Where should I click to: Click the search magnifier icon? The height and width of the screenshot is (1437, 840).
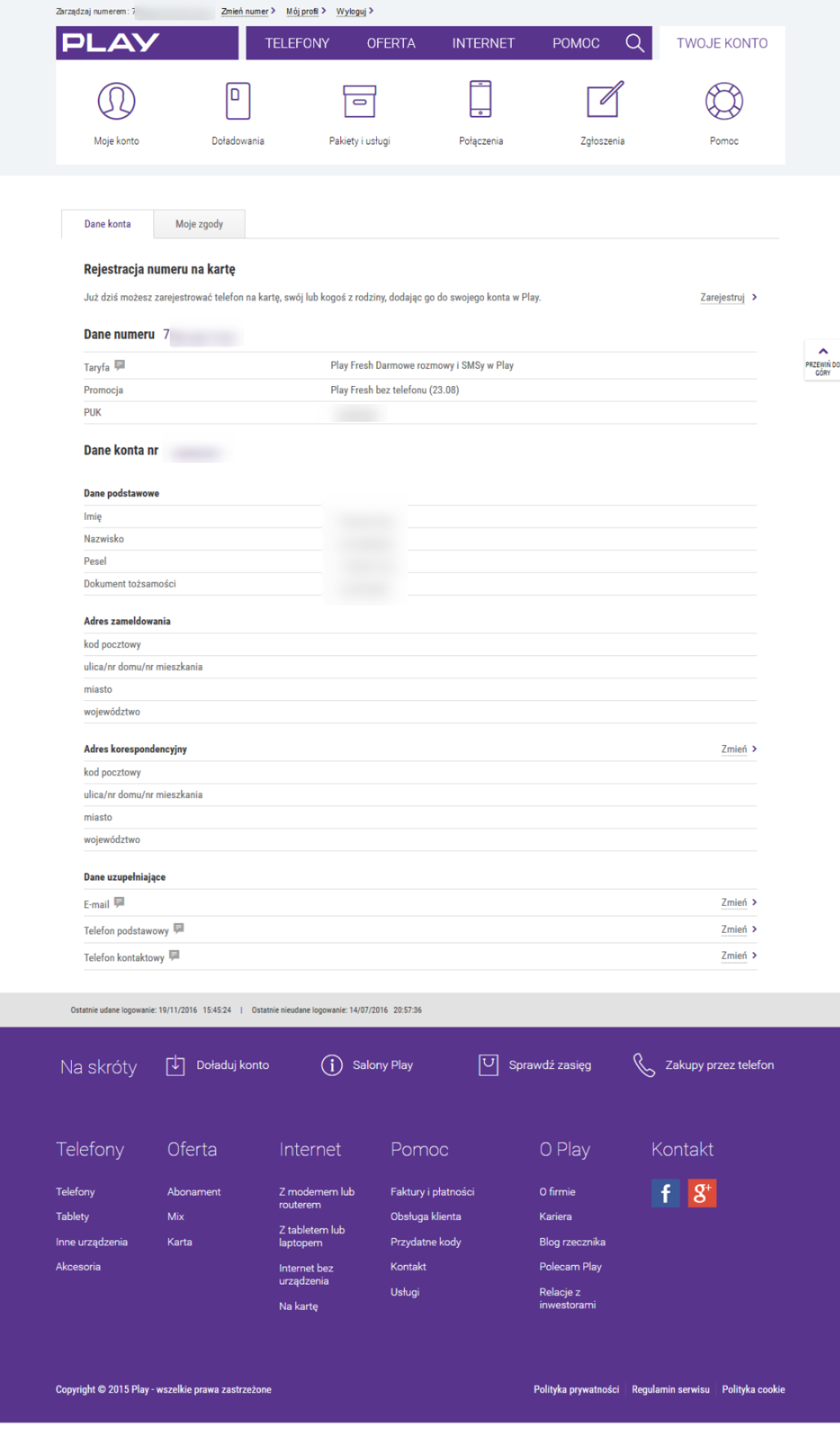pyautogui.click(x=634, y=43)
